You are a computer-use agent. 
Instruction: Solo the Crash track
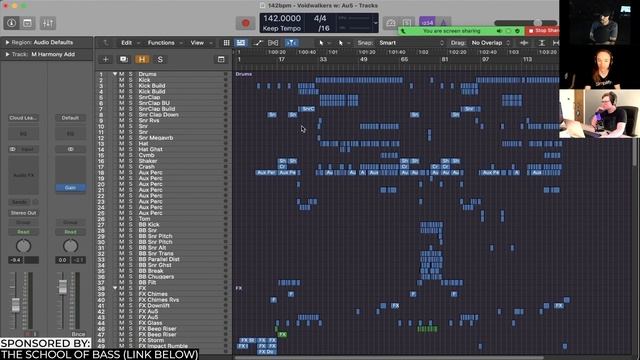coord(131,167)
